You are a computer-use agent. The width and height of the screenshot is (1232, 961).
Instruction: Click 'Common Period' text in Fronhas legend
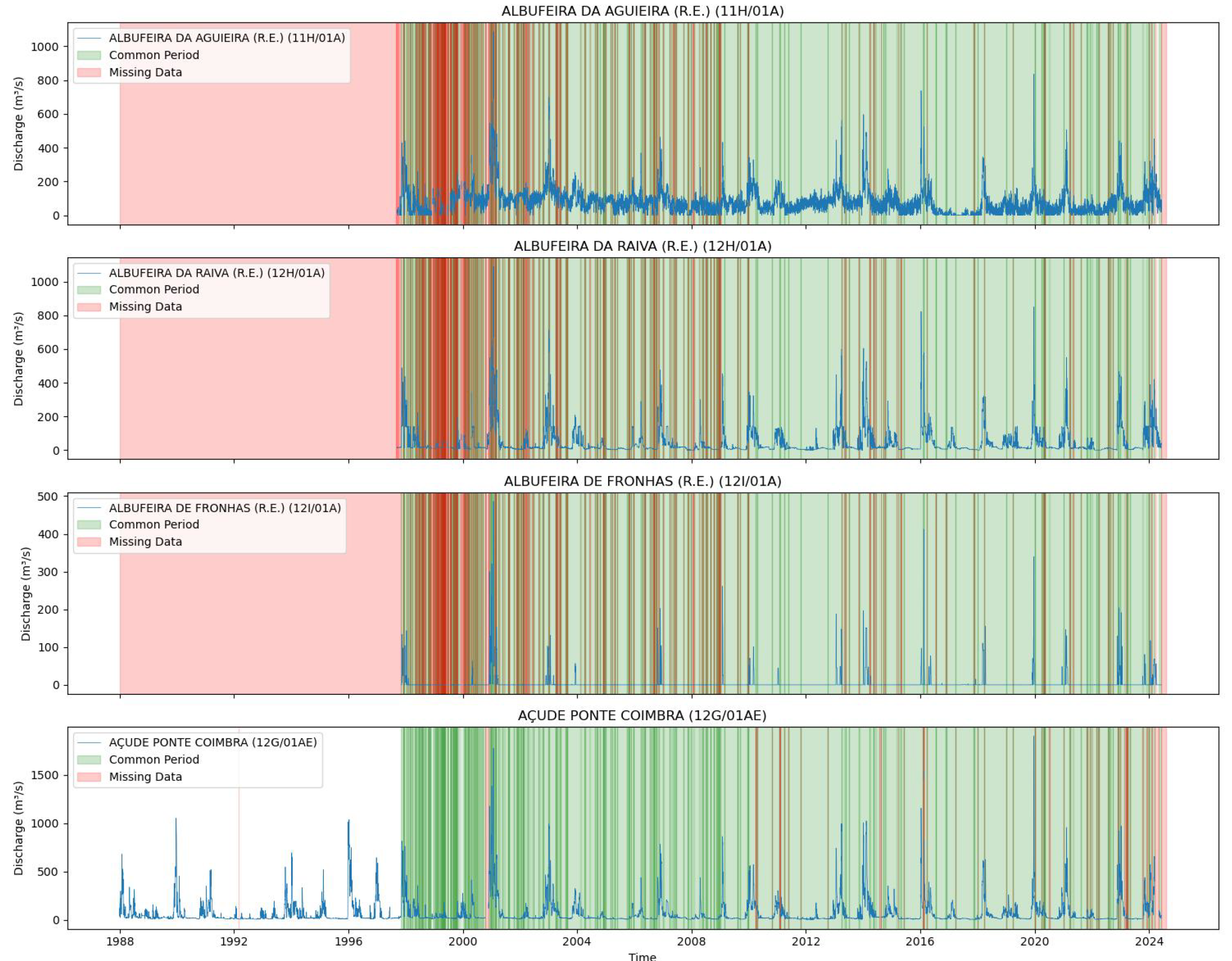click(x=154, y=524)
